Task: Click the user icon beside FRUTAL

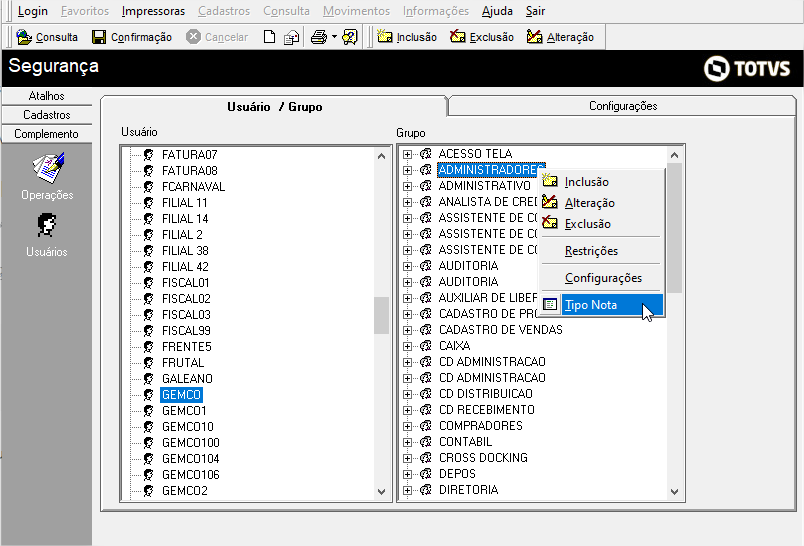Action: point(148,362)
